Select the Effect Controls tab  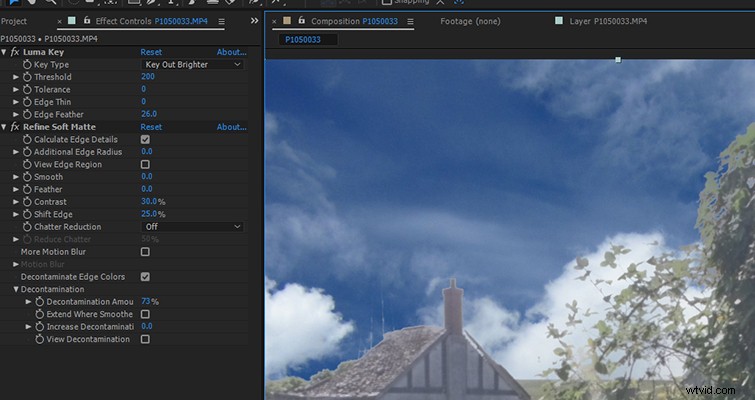click(x=152, y=21)
